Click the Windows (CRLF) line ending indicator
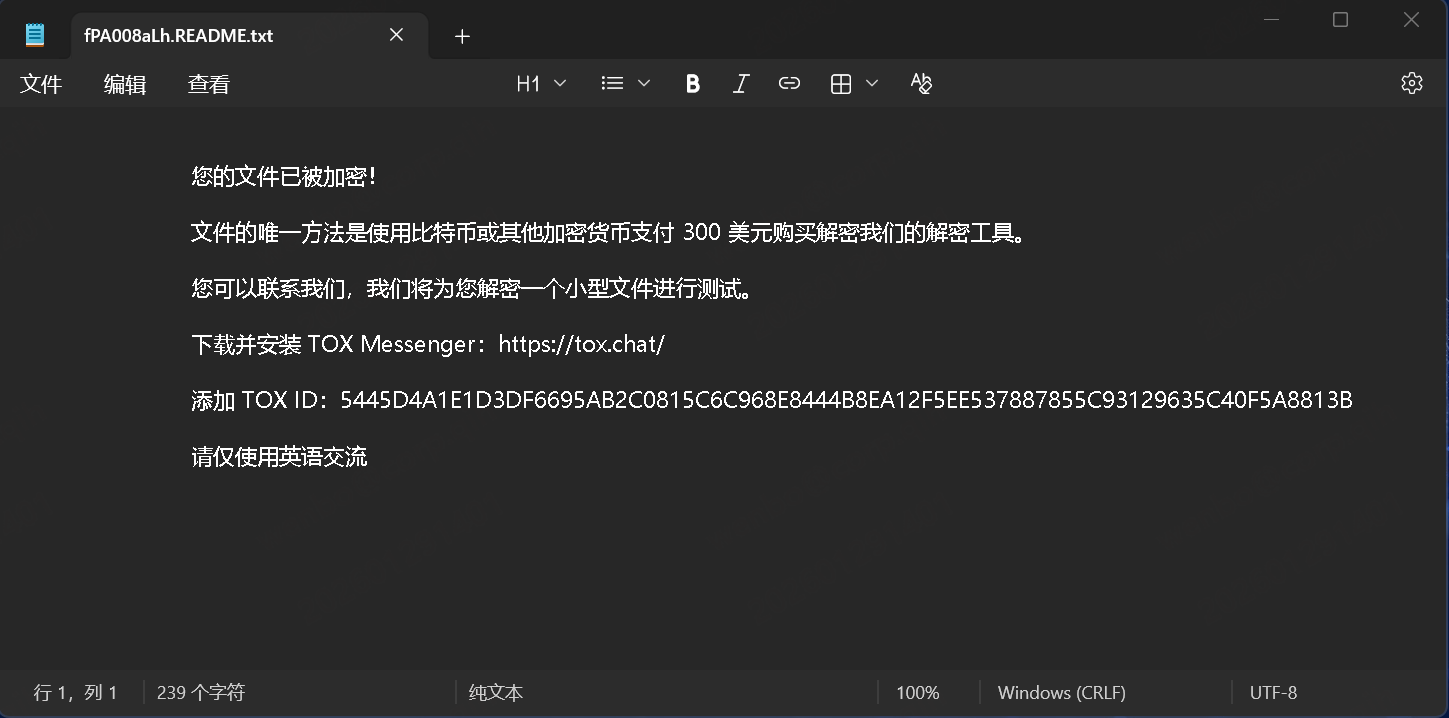Viewport: 1449px width, 718px height. (1061, 692)
